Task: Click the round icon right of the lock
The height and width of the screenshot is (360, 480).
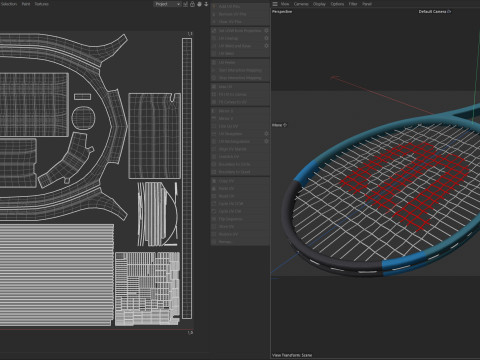Action: click(199, 4)
